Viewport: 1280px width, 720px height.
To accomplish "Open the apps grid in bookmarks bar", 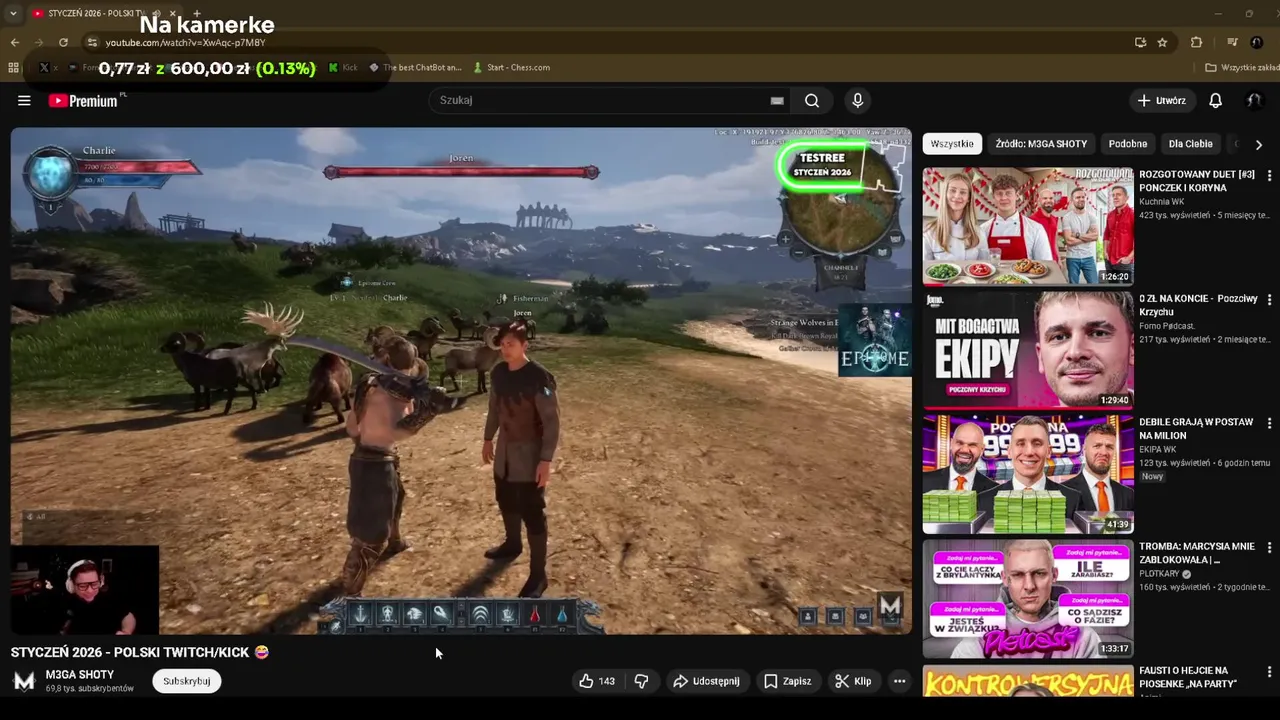I will [x=13, y=67].
